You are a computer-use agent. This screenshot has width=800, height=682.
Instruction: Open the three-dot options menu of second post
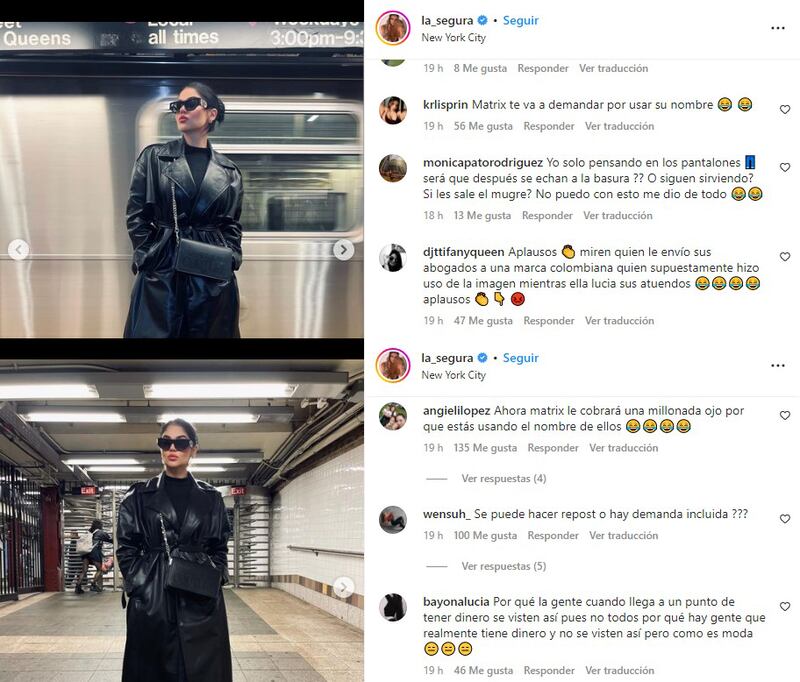pyautogui.click(x=778, y=366)
